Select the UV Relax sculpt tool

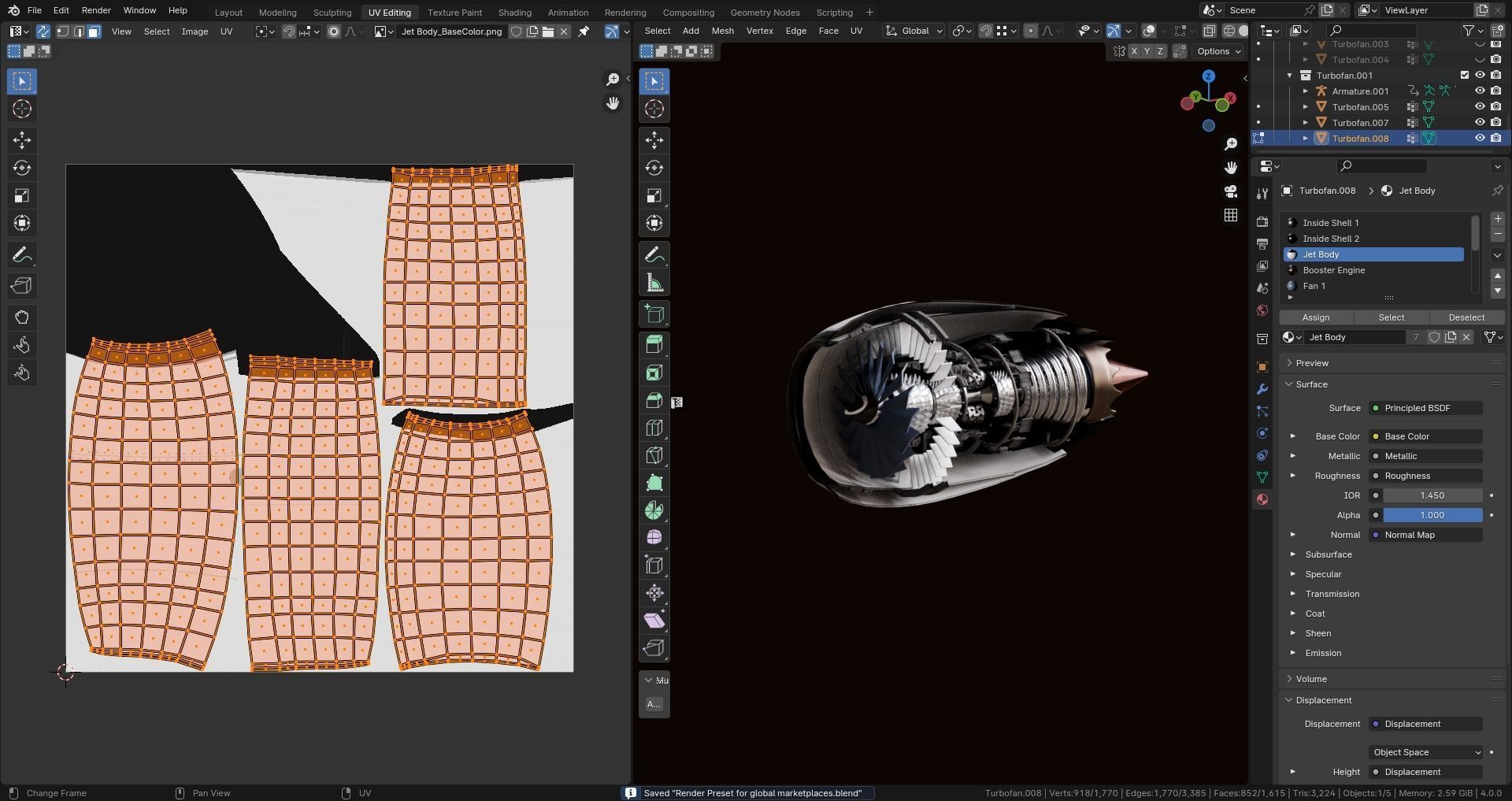coord(22,345)
